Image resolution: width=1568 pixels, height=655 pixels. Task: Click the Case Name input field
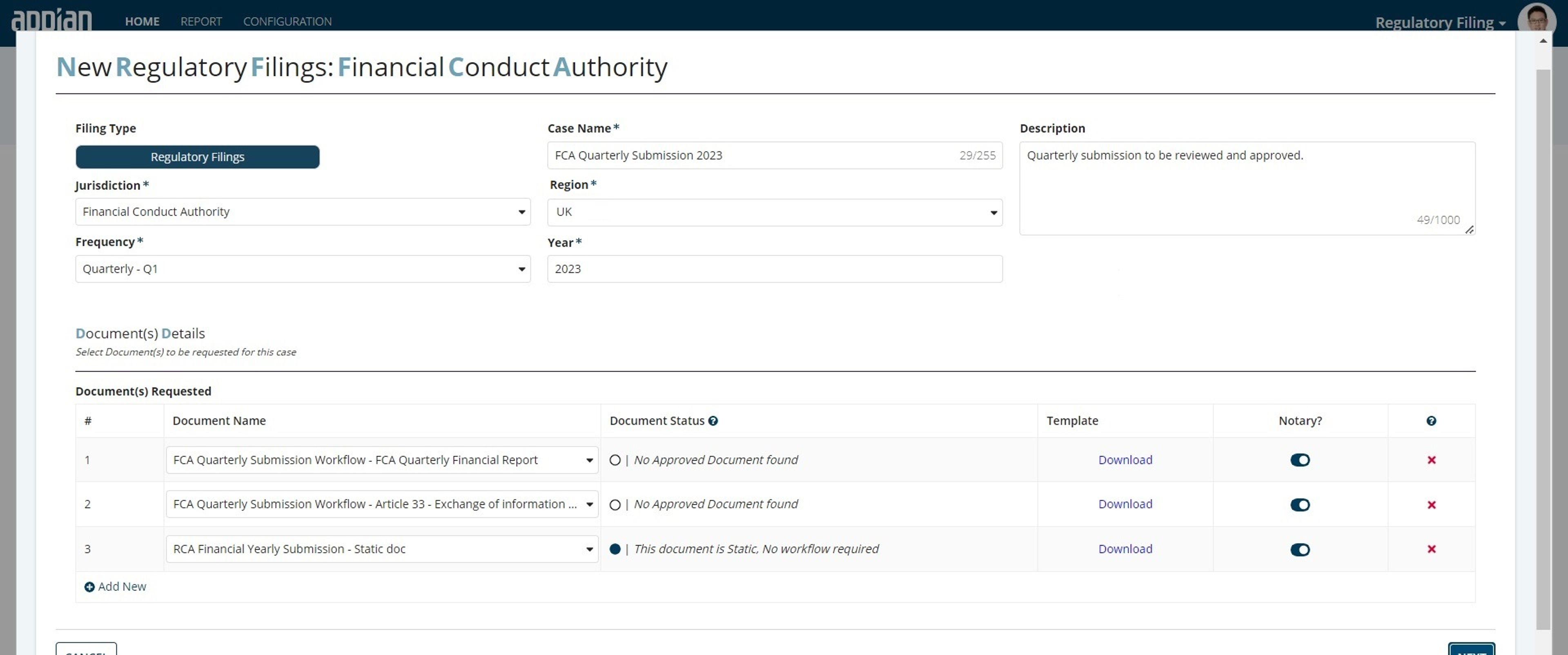[775, 155]
